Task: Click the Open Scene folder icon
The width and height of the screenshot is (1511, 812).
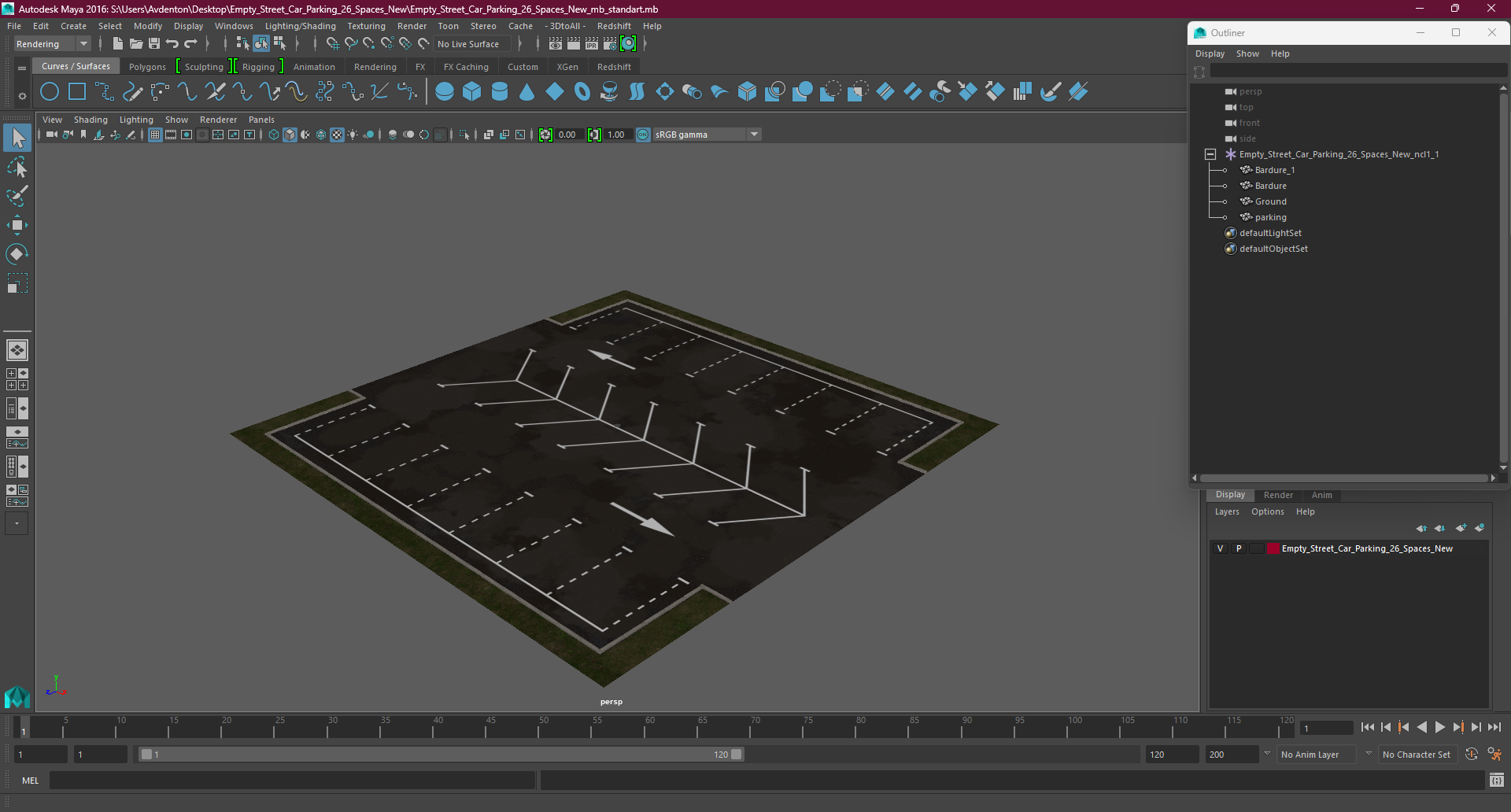Action: point(135,44)
